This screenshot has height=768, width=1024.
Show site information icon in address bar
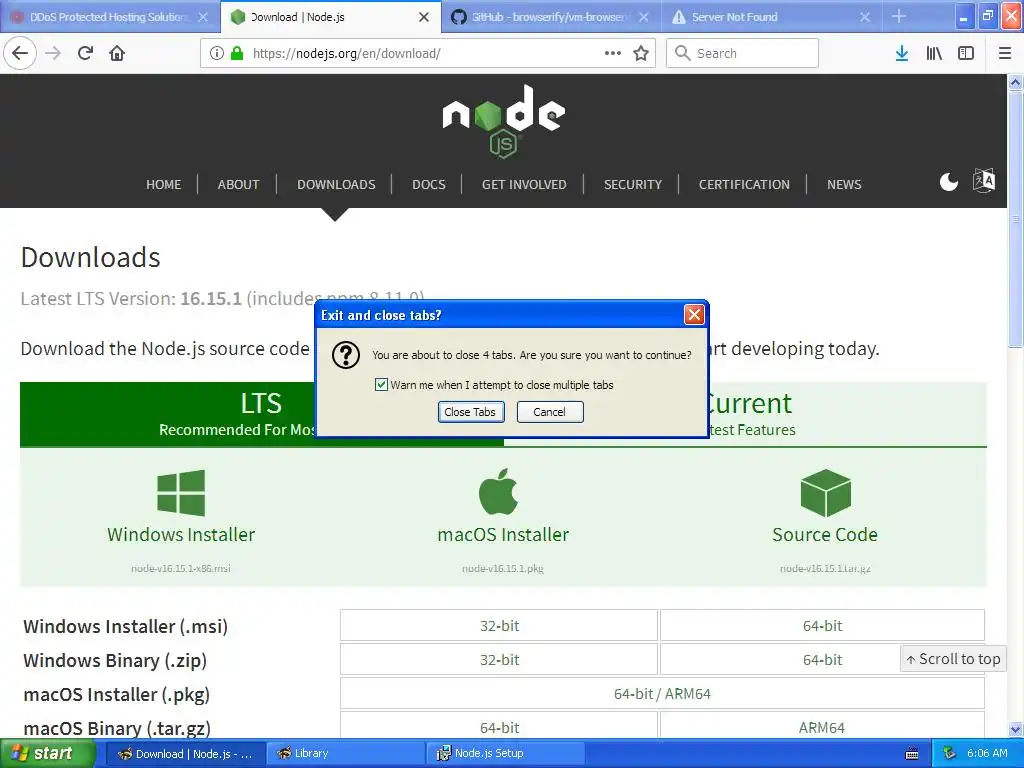click(217, 53)
